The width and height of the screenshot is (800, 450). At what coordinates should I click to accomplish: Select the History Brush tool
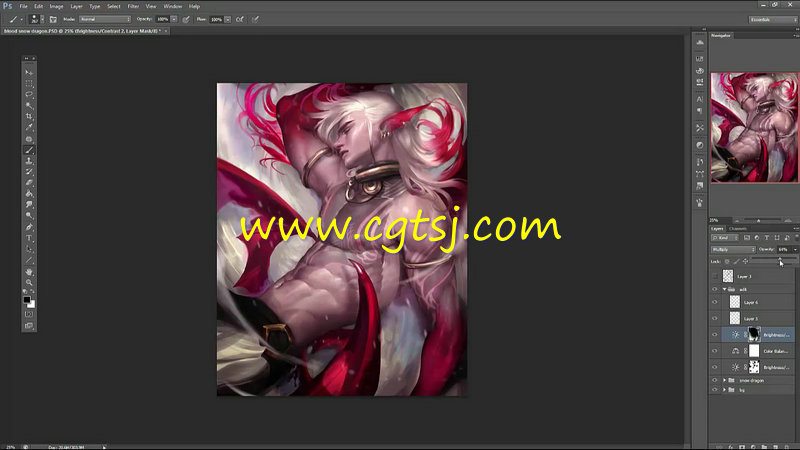(29, 172)
